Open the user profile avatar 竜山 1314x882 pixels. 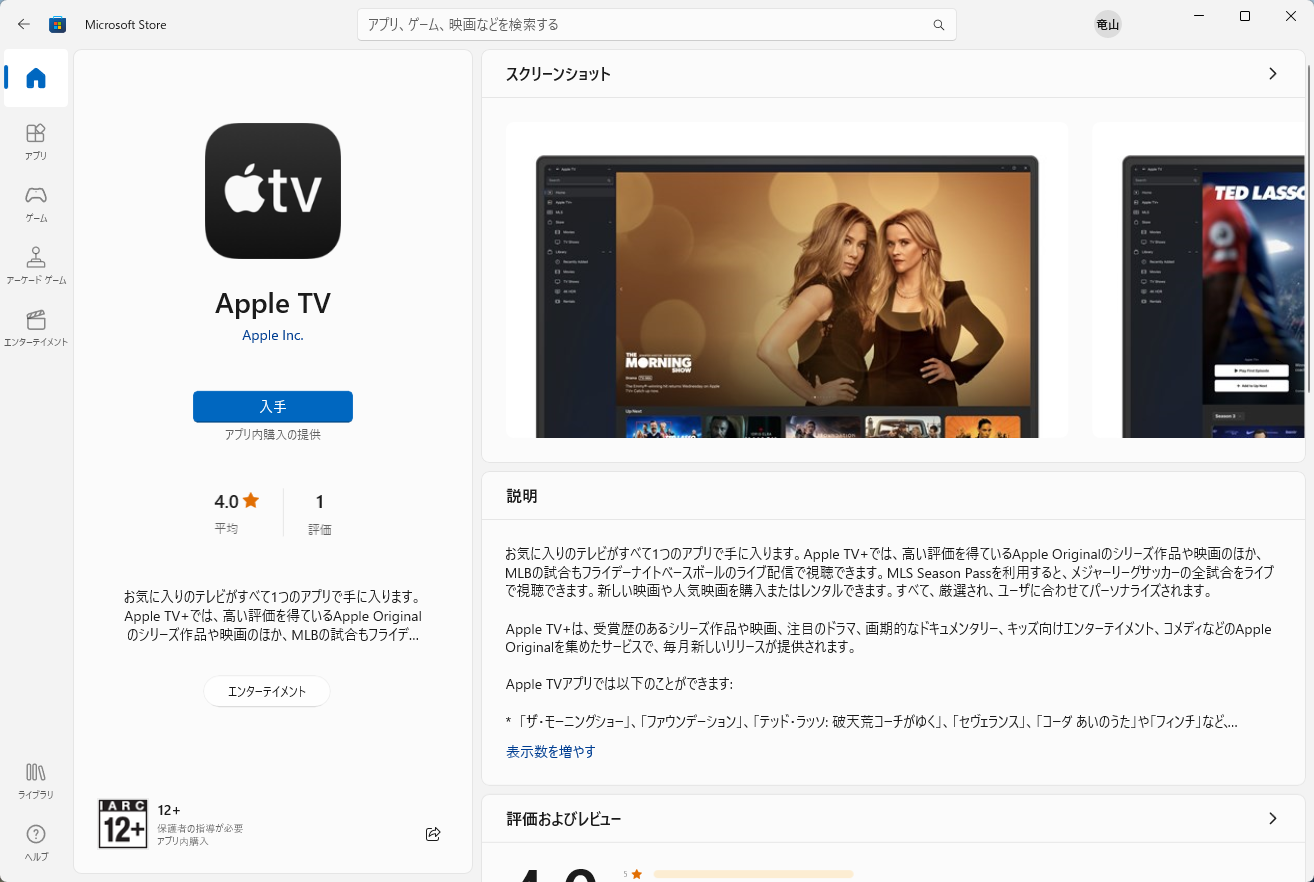click(1107, 25)
